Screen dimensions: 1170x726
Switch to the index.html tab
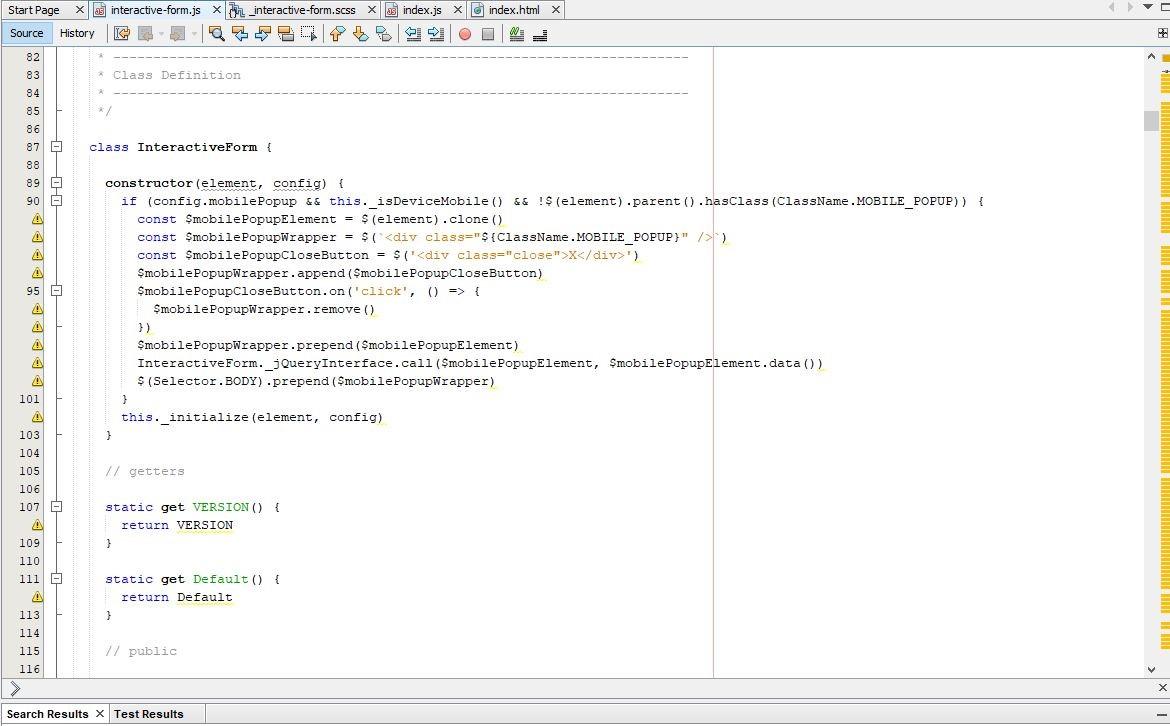513,10
